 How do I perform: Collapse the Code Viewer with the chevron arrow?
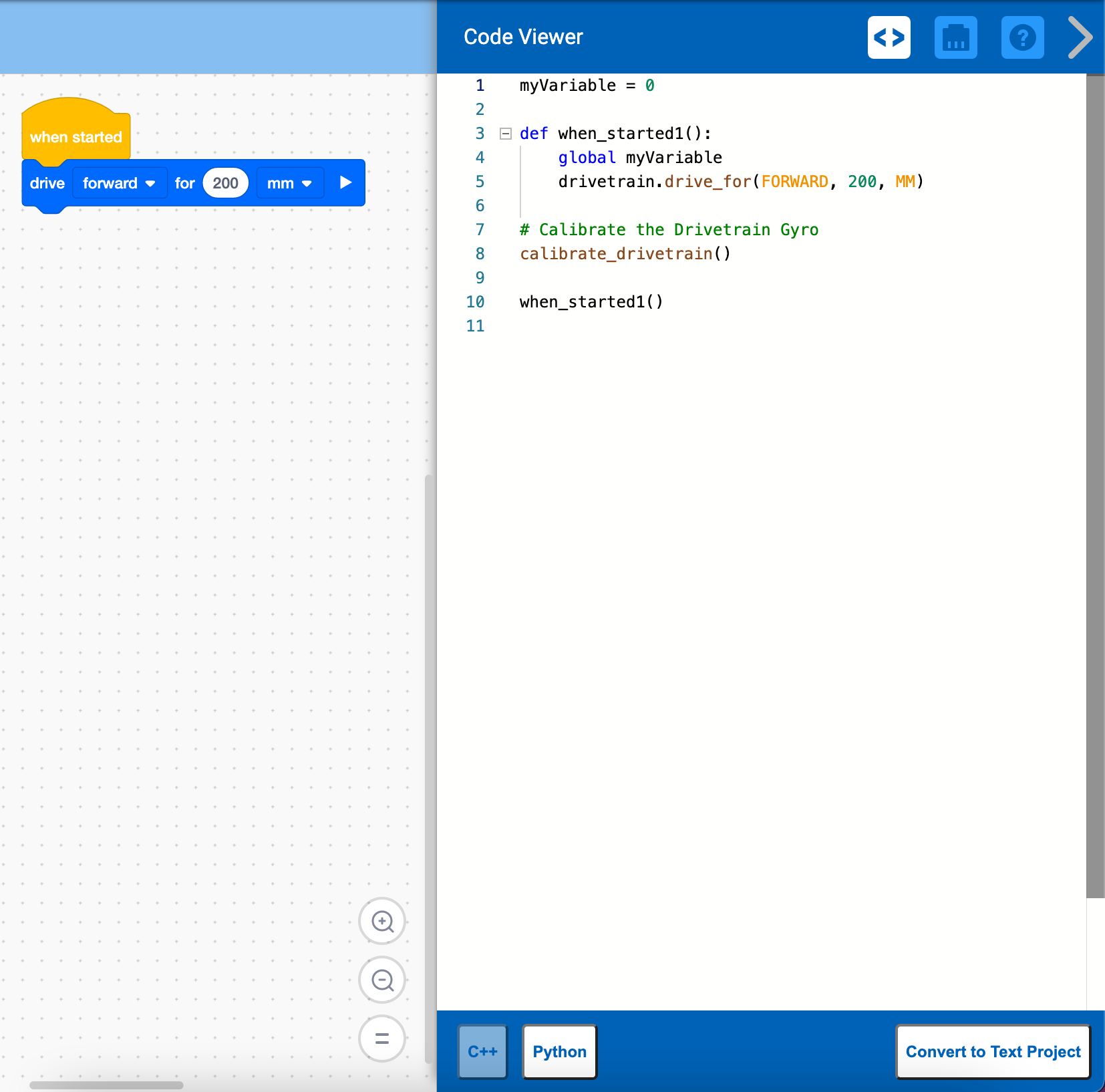point(1078,38)
